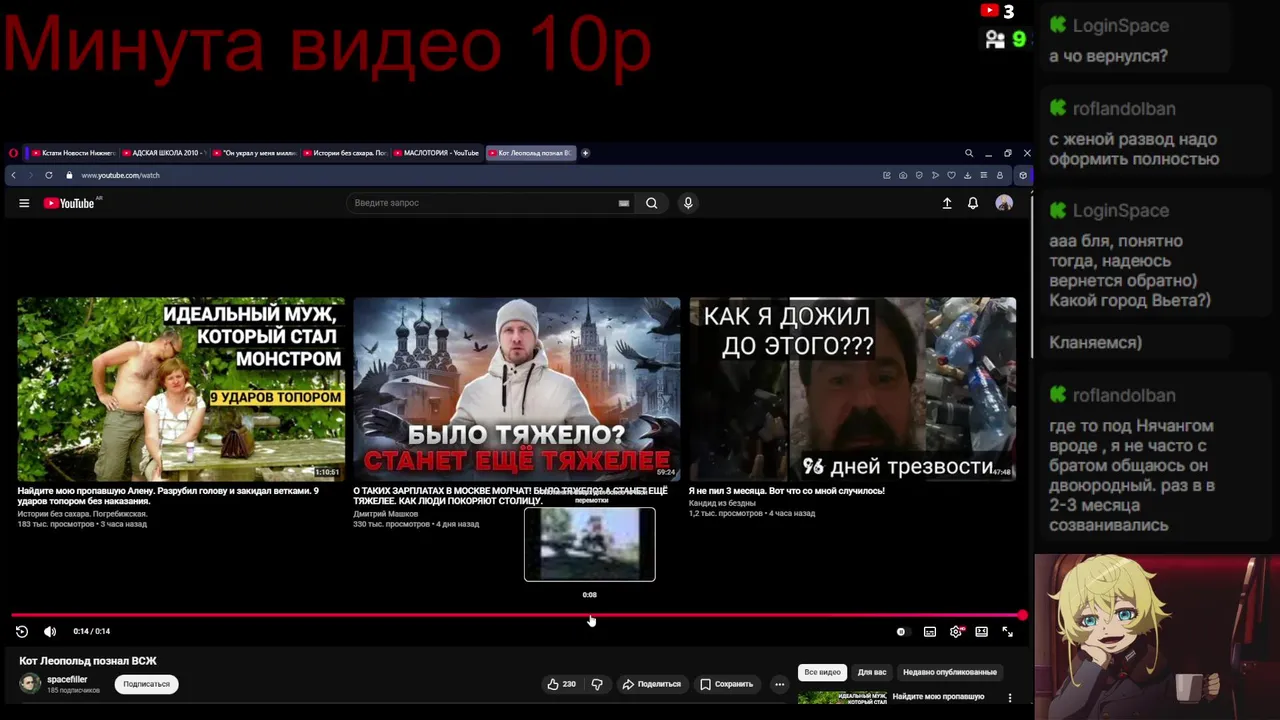Open the ИДЕАЛЬНЫЙ МУЖ suggested video thumbnail
Viewport: 1280px width, 720px height.
pyautogui.click(x=181, y=389)
